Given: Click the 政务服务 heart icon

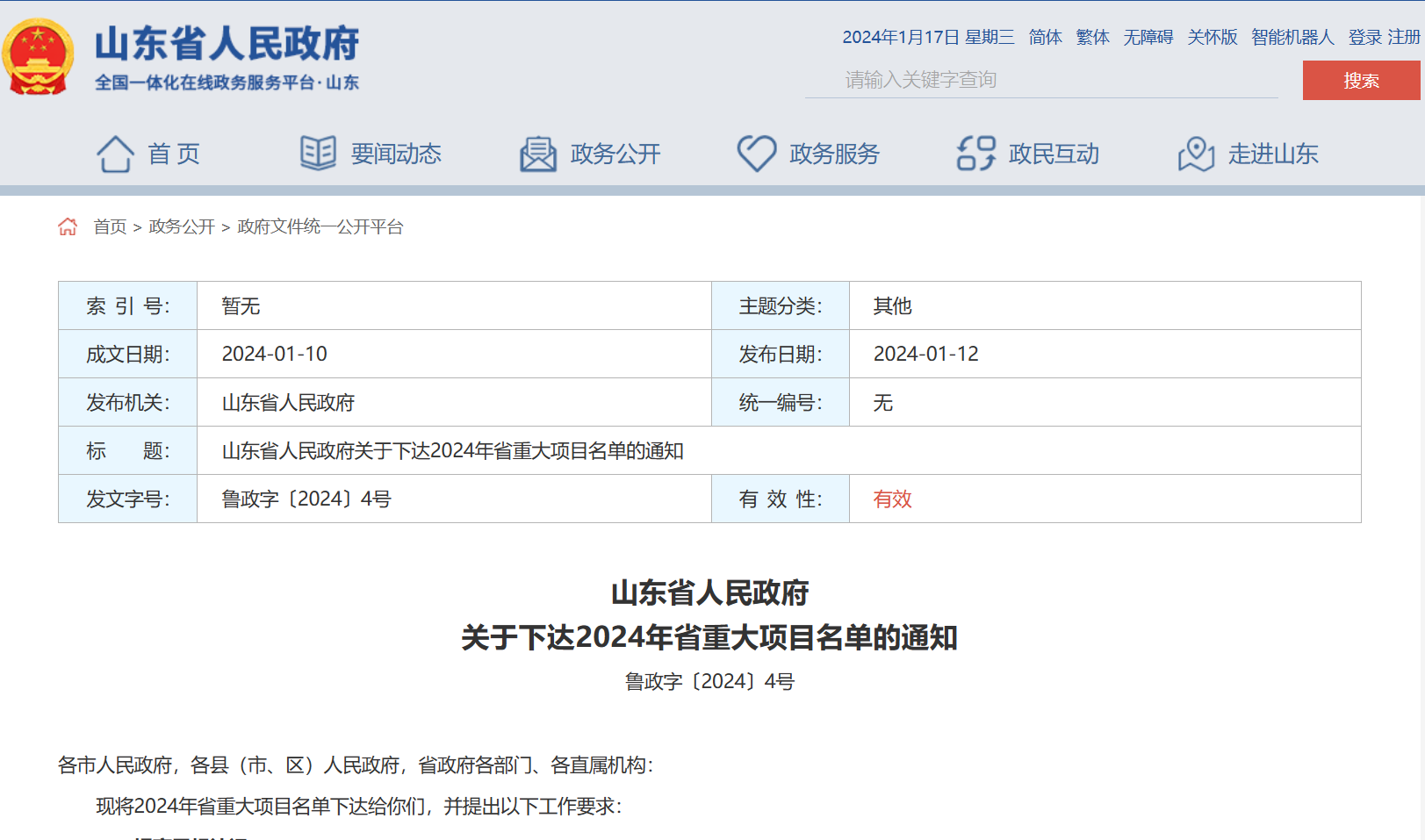Looking at the screenshot, I should (756, 152).
